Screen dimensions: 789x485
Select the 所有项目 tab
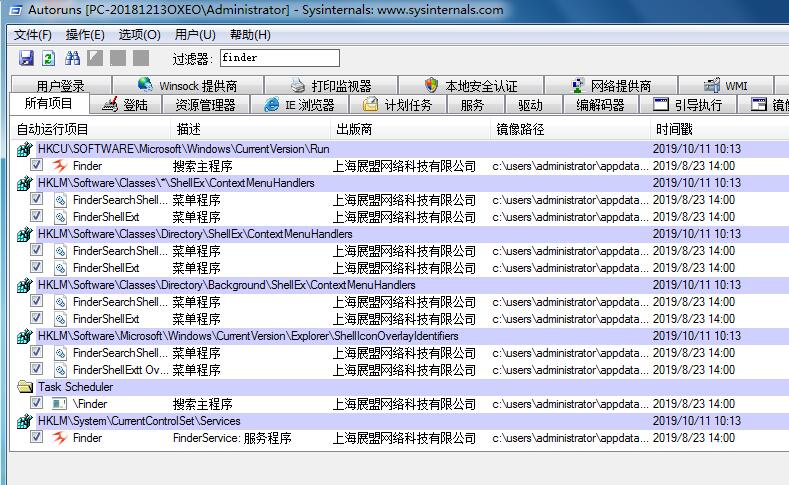tap(49, 104)
